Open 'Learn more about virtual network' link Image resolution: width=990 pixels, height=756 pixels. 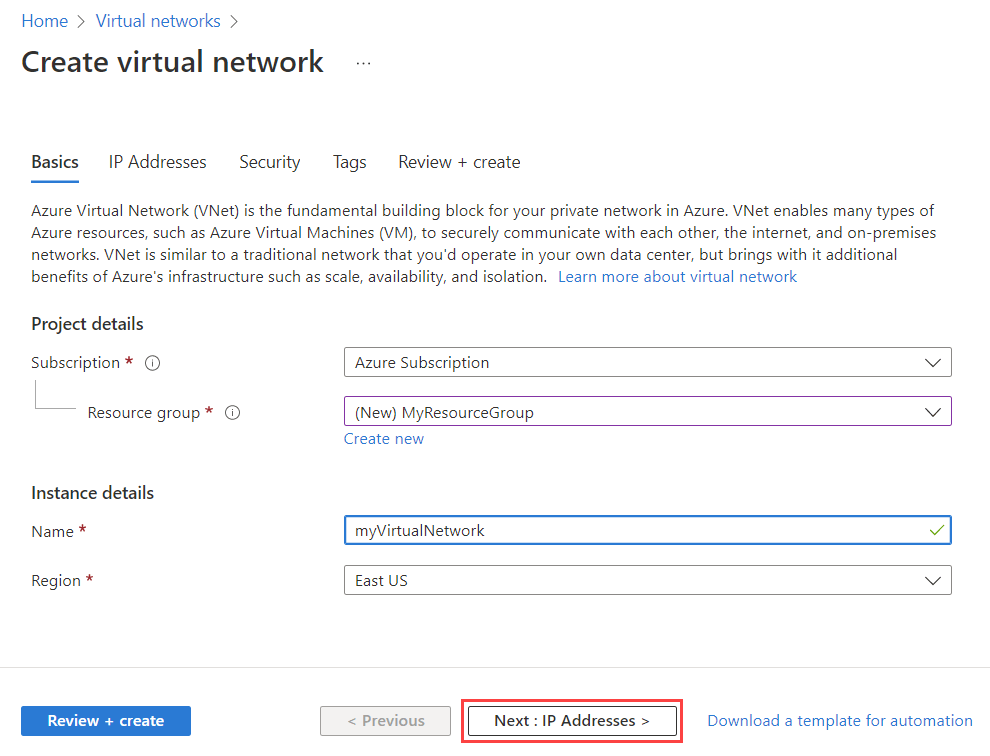coord(677,276)
